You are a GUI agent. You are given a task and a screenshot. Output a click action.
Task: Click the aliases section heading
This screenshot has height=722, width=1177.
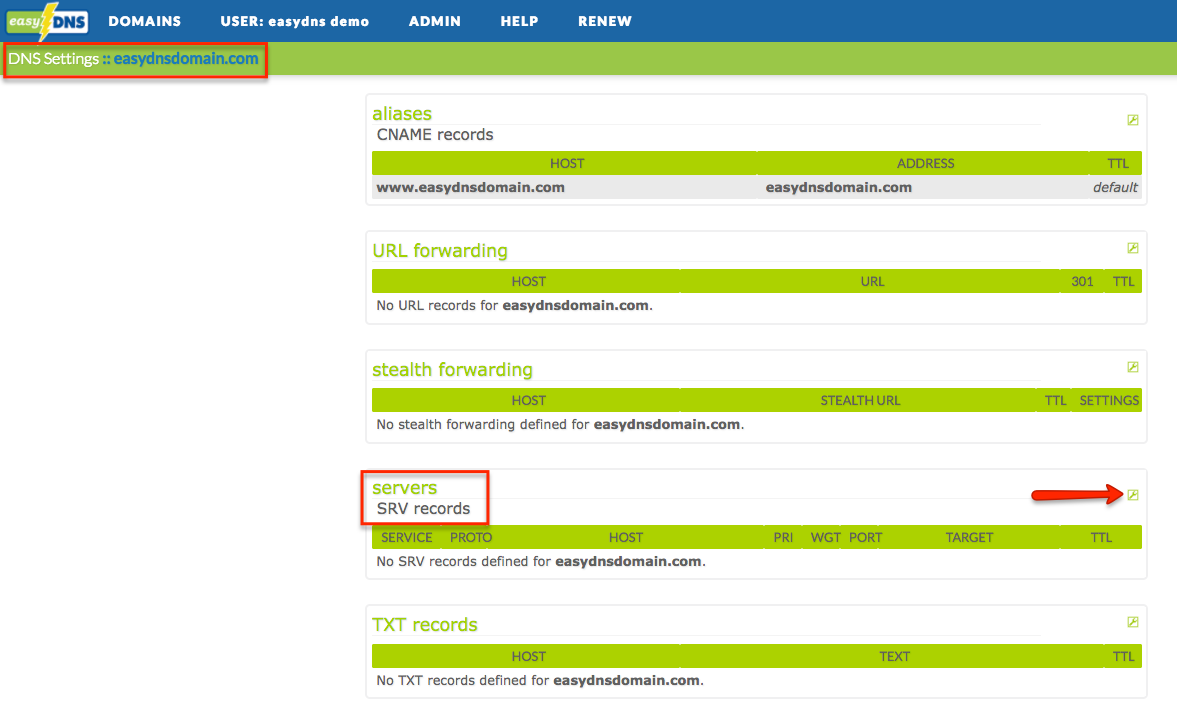coord(402,113)
